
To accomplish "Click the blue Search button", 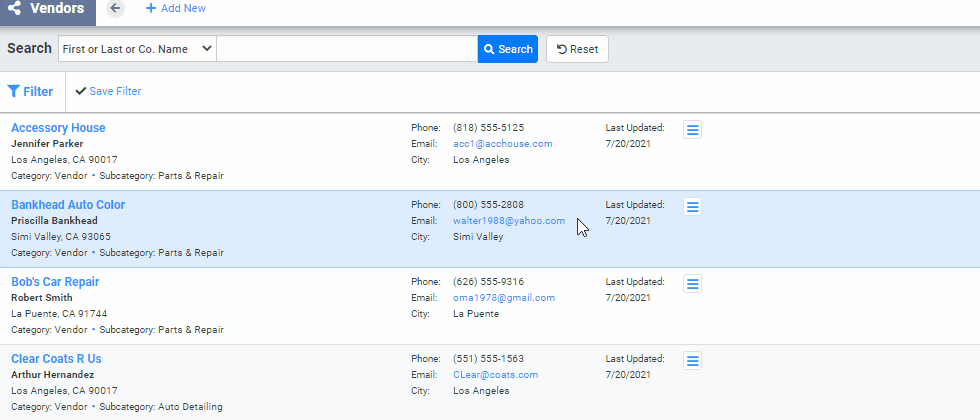I will [507, 49].
